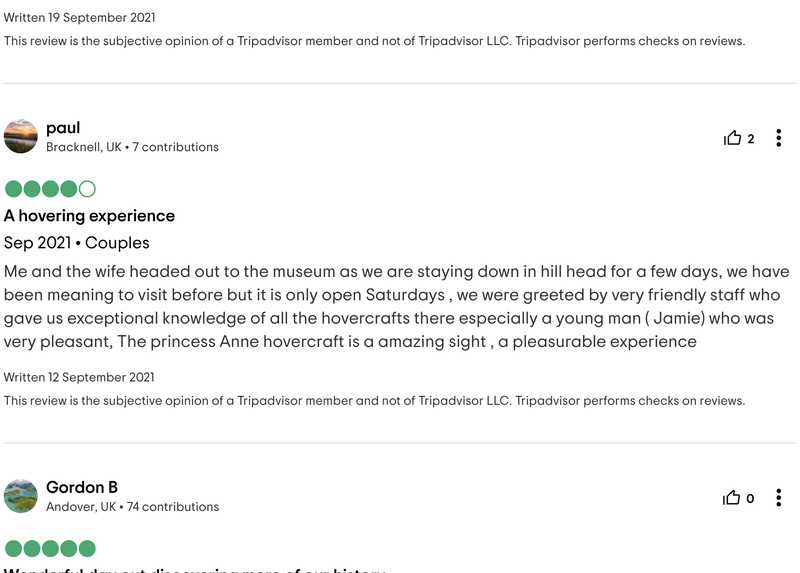Like paul's review with thumbs up icon

tap(732, 138)
